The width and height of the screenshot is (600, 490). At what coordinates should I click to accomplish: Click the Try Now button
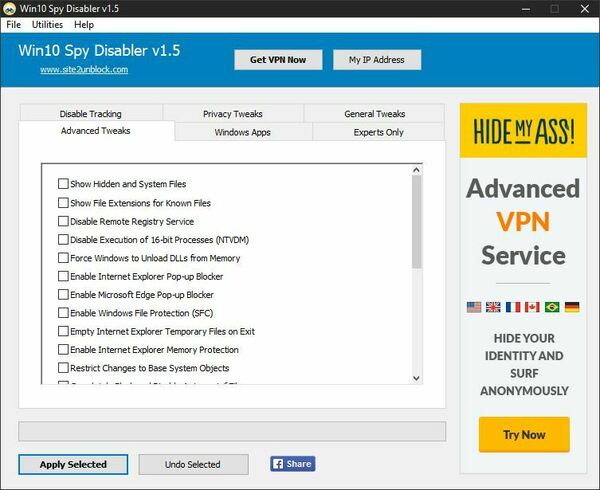tap(524, 435)
